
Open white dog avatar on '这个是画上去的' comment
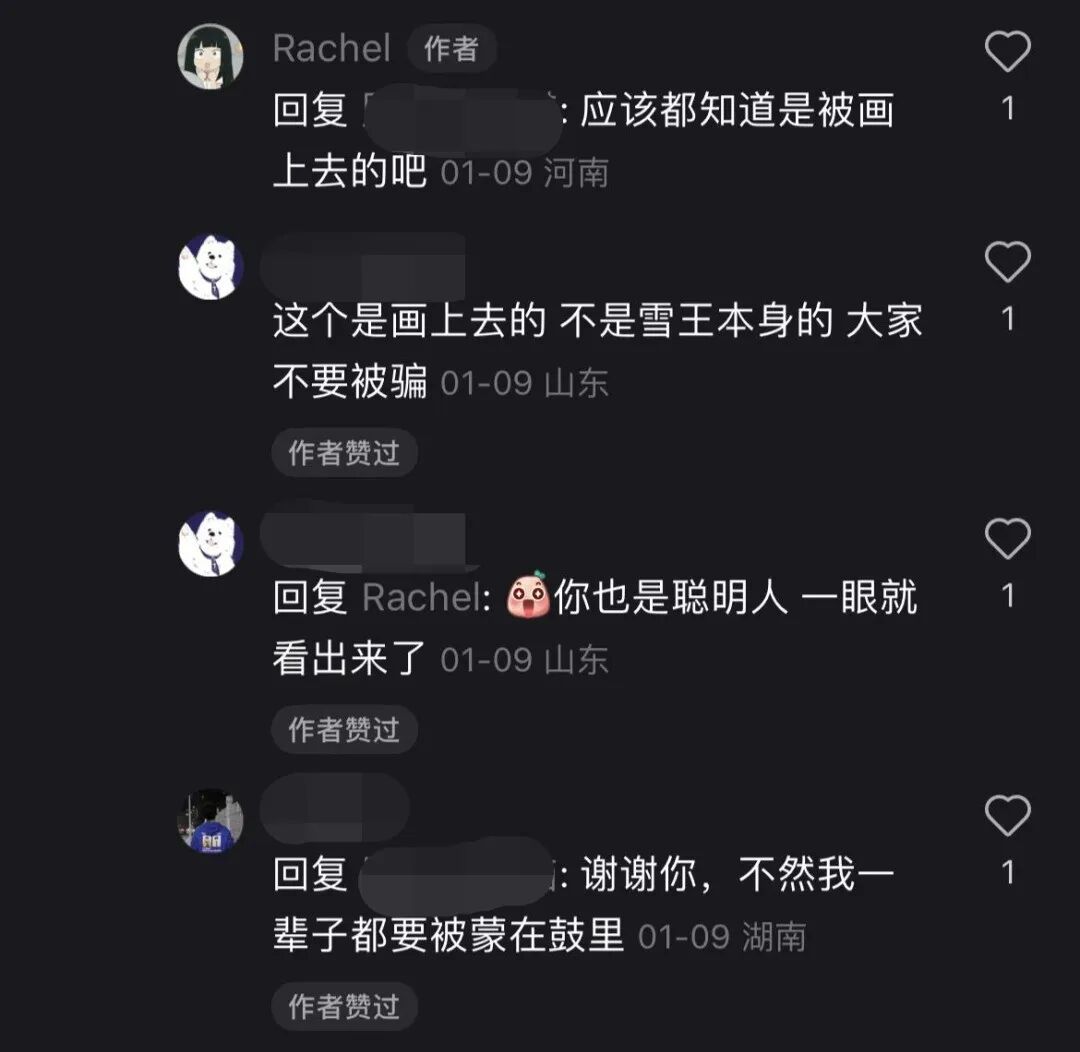click(211, 267)
